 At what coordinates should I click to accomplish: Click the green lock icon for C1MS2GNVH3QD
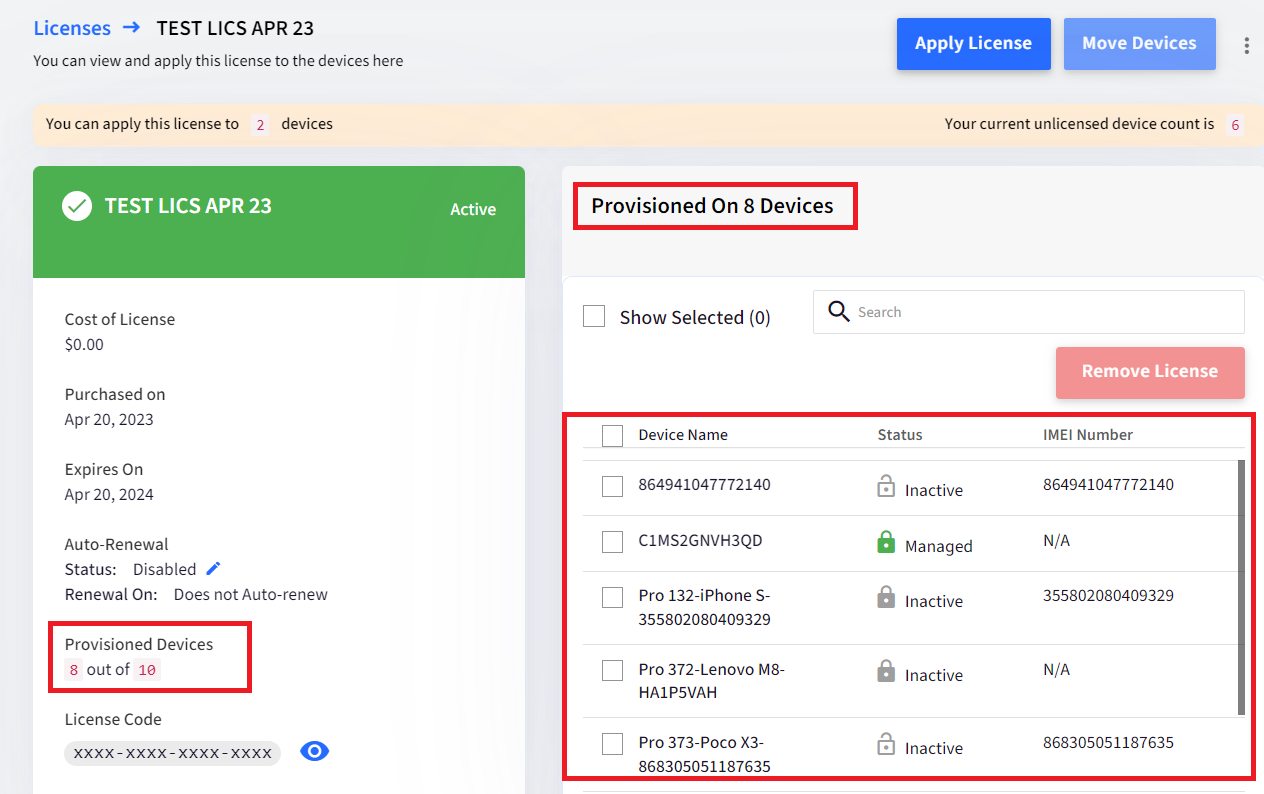coord(885,543)
